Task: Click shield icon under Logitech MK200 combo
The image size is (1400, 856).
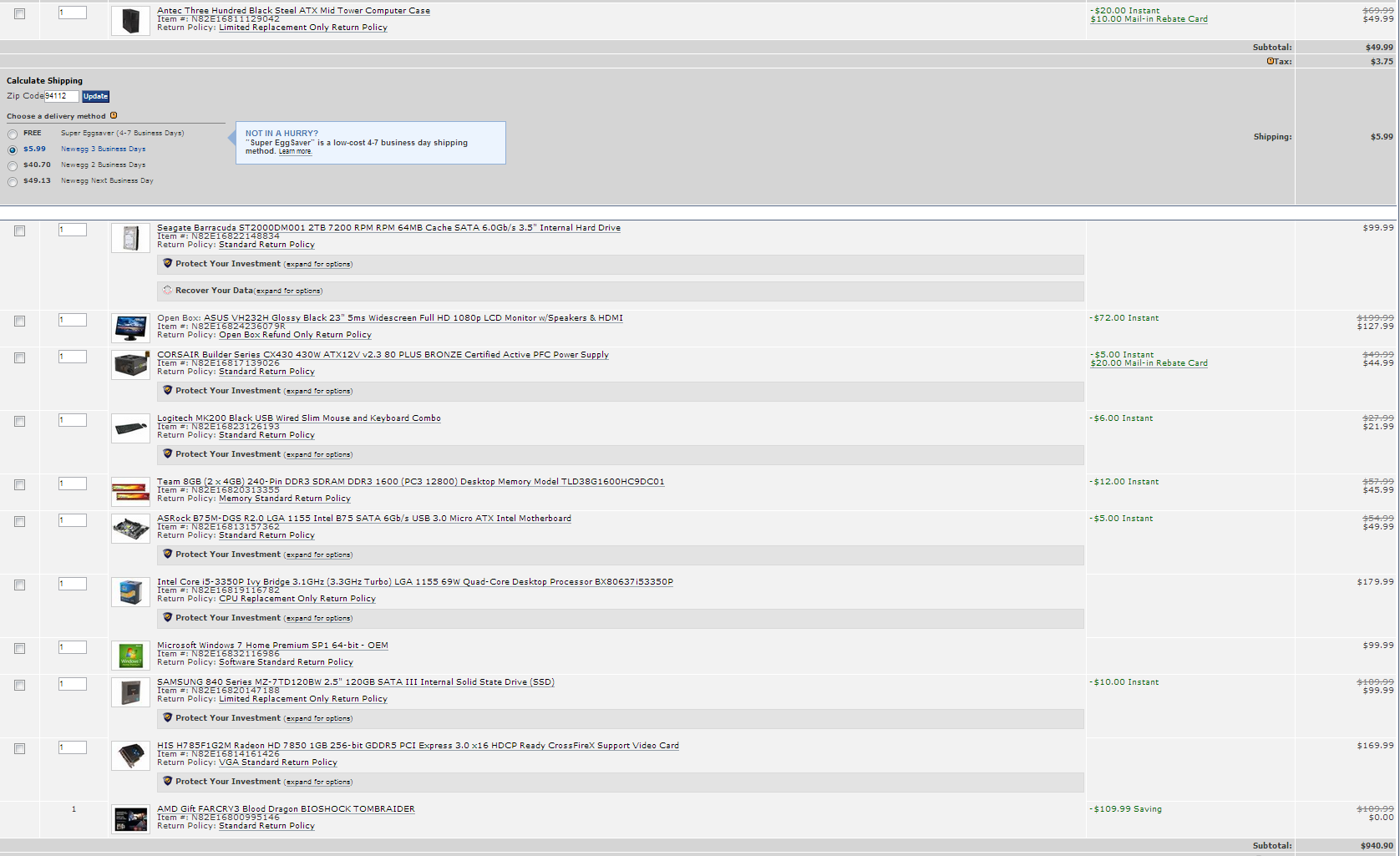Action: (x=167, y=453)
